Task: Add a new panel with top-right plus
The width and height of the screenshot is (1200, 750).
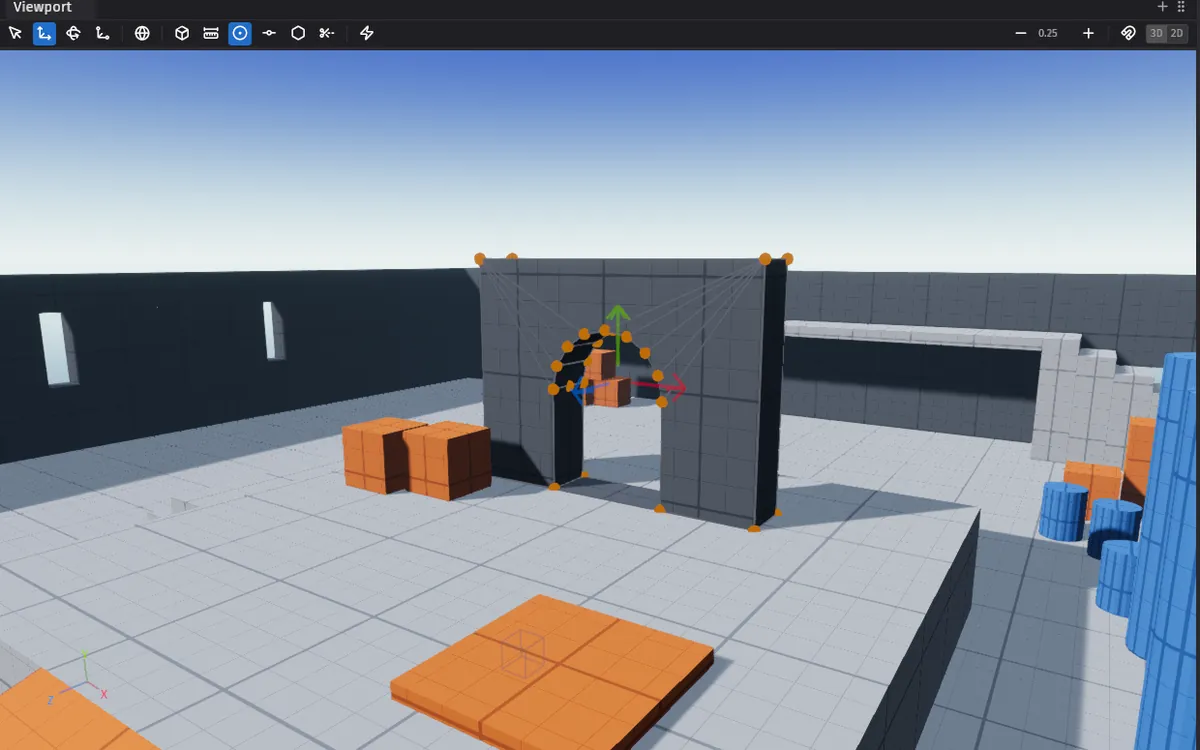Action: tap(1162, 7)
